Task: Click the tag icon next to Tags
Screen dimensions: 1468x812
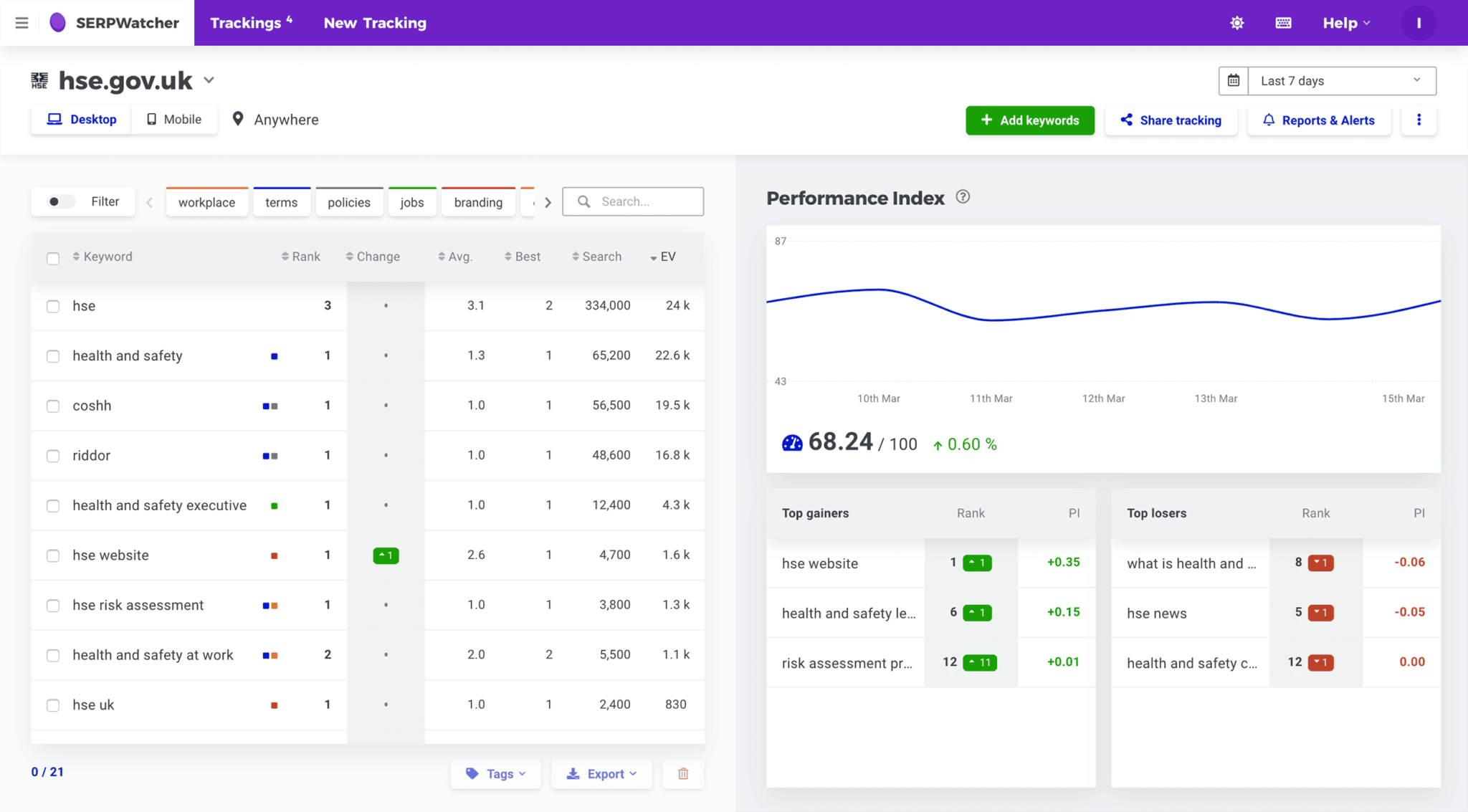Action: tap(472, 772)
